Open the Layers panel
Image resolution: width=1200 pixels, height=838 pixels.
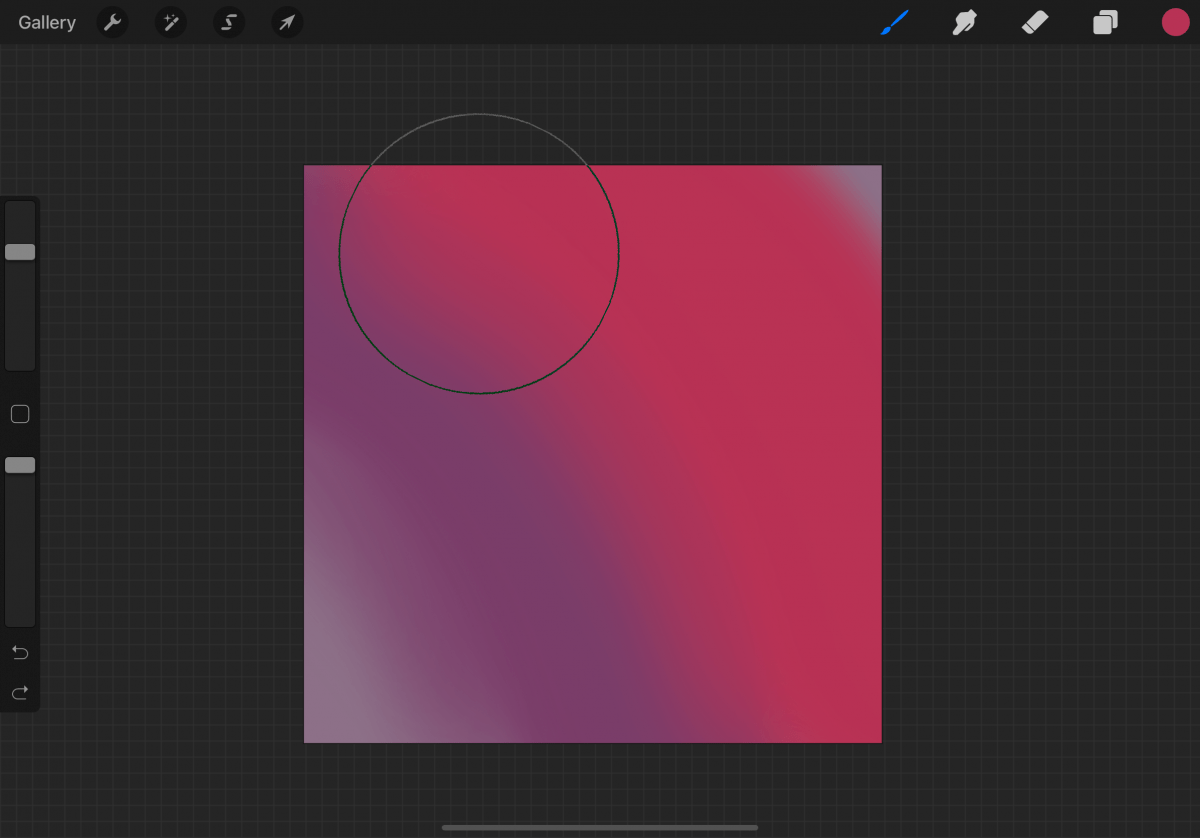click(x=1104, y=22)
